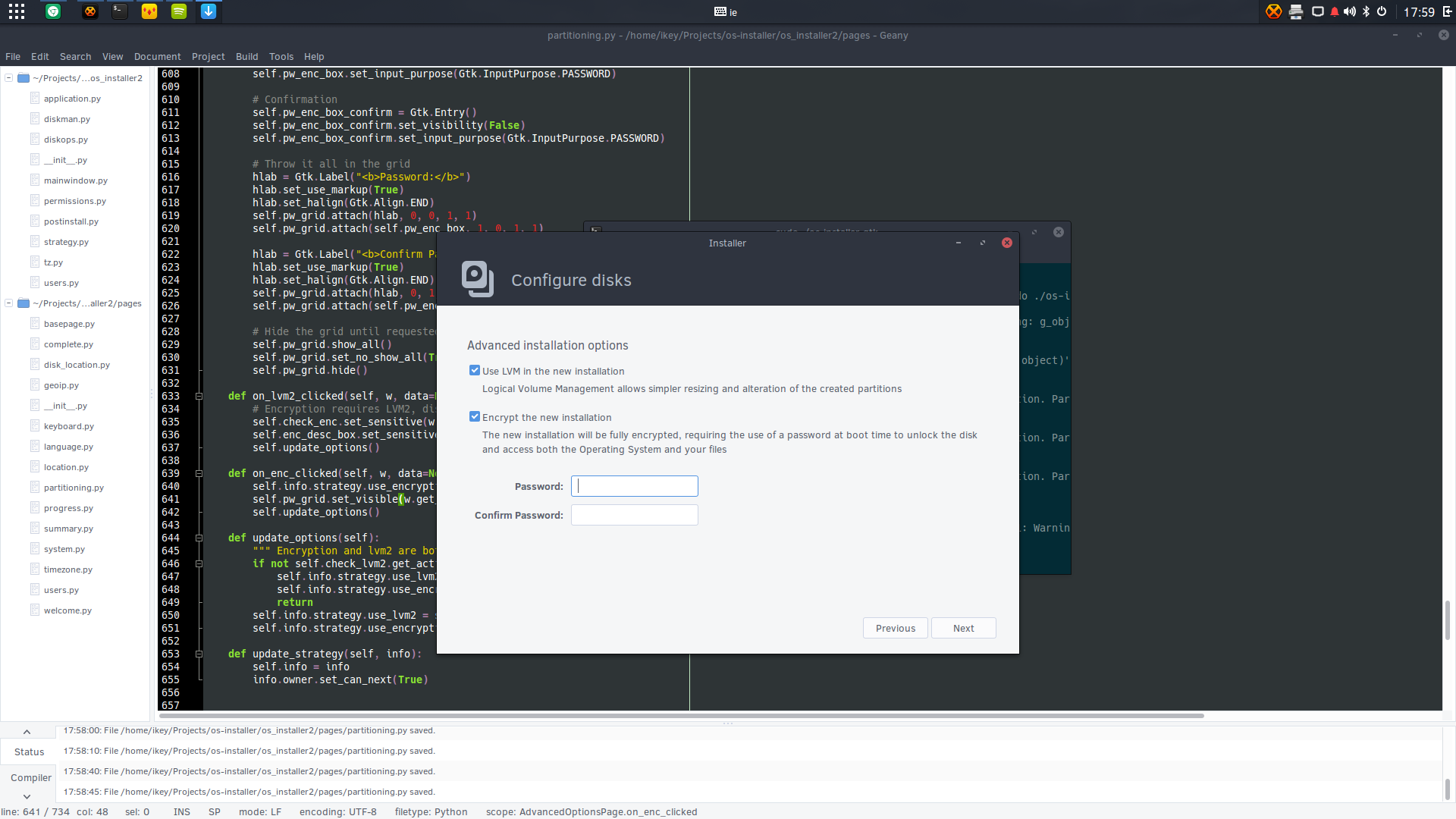The width and height of the screenshot is (1456, 819).
Task: Click the file icon beside partitioning.py
Action: [x=35, y=487]
